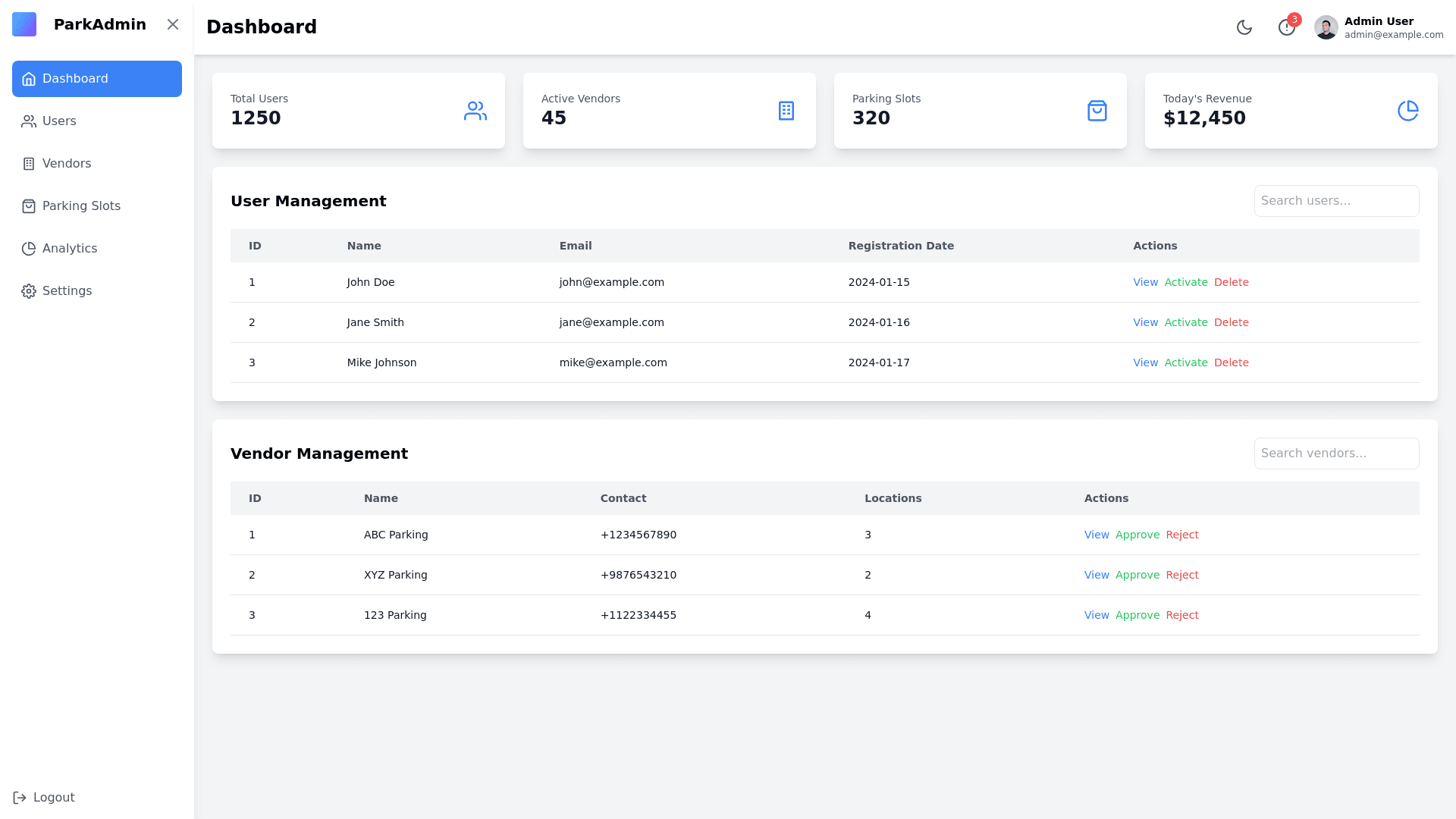The height and width of the screenshot is (819, 1456).
Task: Focus the Search vendors field
Action: tap(1336, 453)
